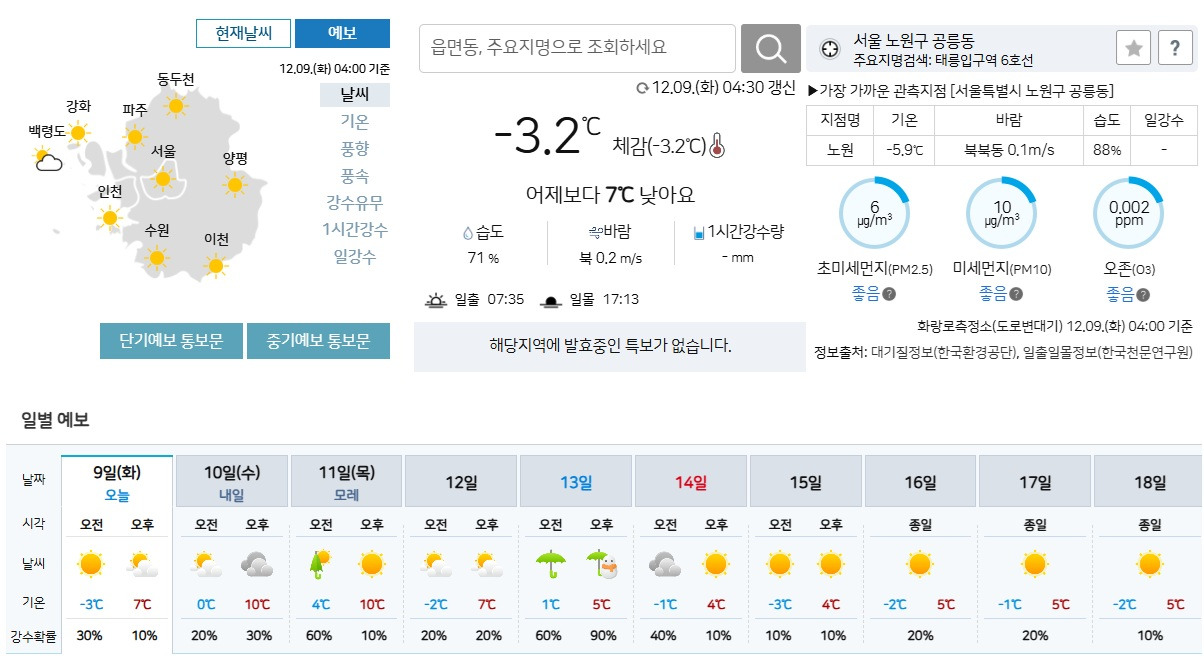Click the humidity droplet icon beside 습도
This screenshot has height=659, width=1204.
pyautogui.click(x=467, y=234)
